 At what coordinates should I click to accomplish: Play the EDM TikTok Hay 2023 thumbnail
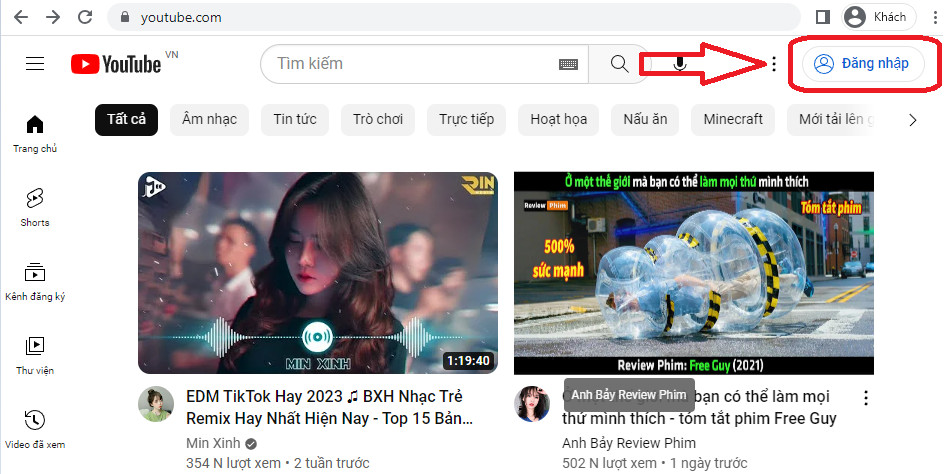click(x=318, y=273)
